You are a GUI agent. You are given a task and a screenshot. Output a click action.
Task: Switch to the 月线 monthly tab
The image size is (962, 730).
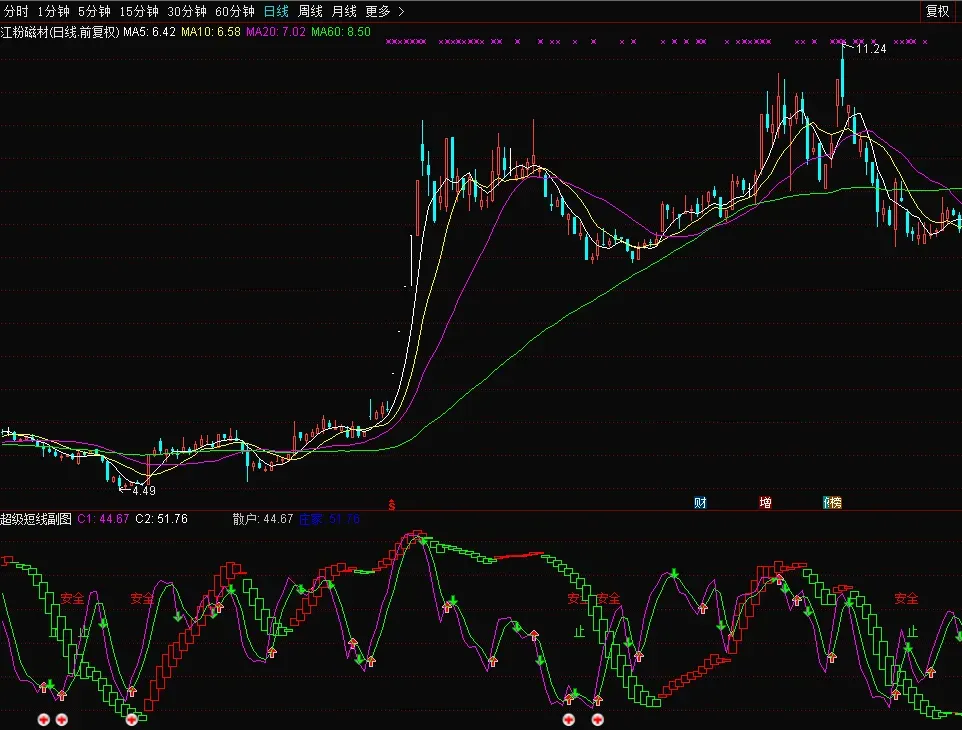tap(344, 11)
